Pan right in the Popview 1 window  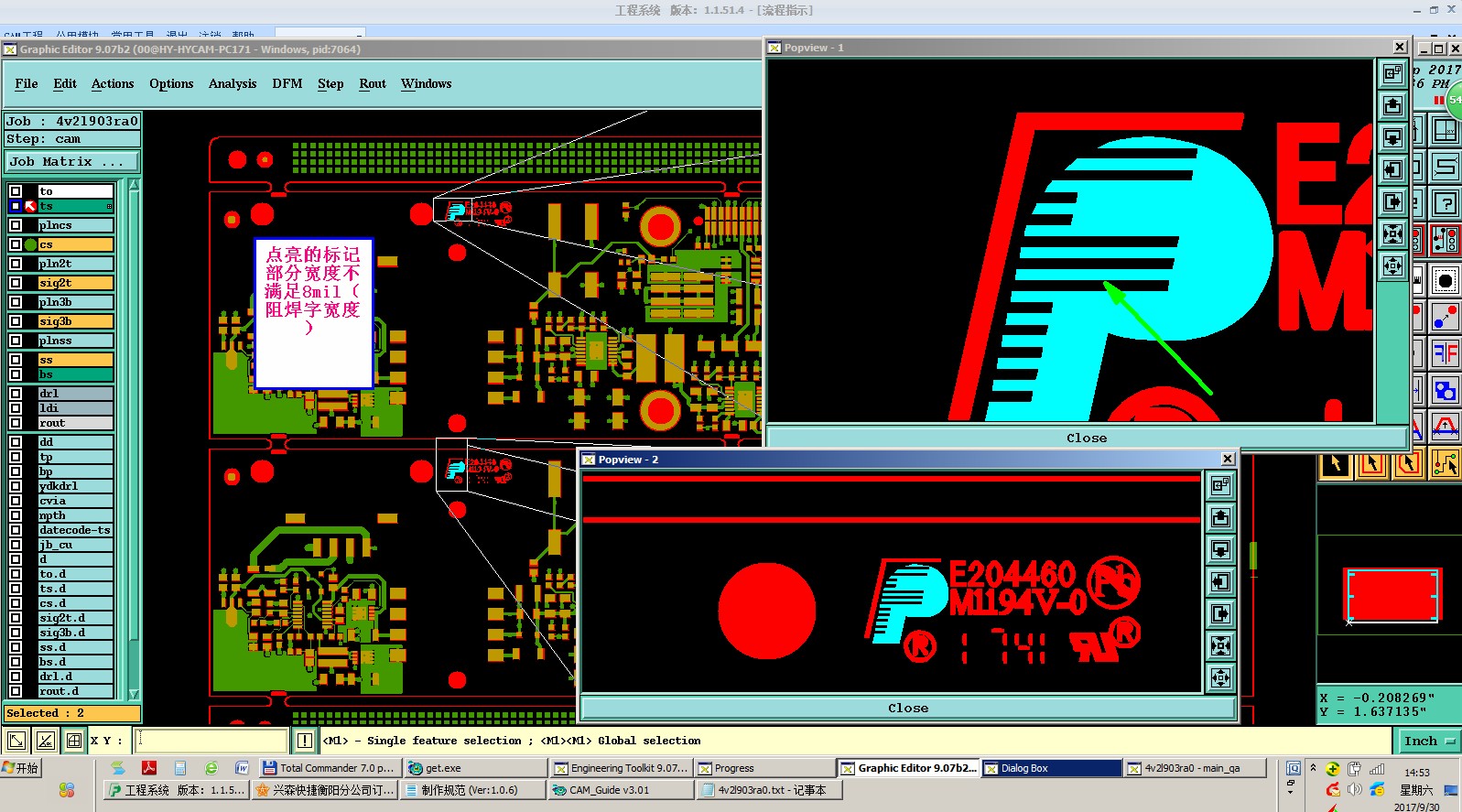[1392, 201]
